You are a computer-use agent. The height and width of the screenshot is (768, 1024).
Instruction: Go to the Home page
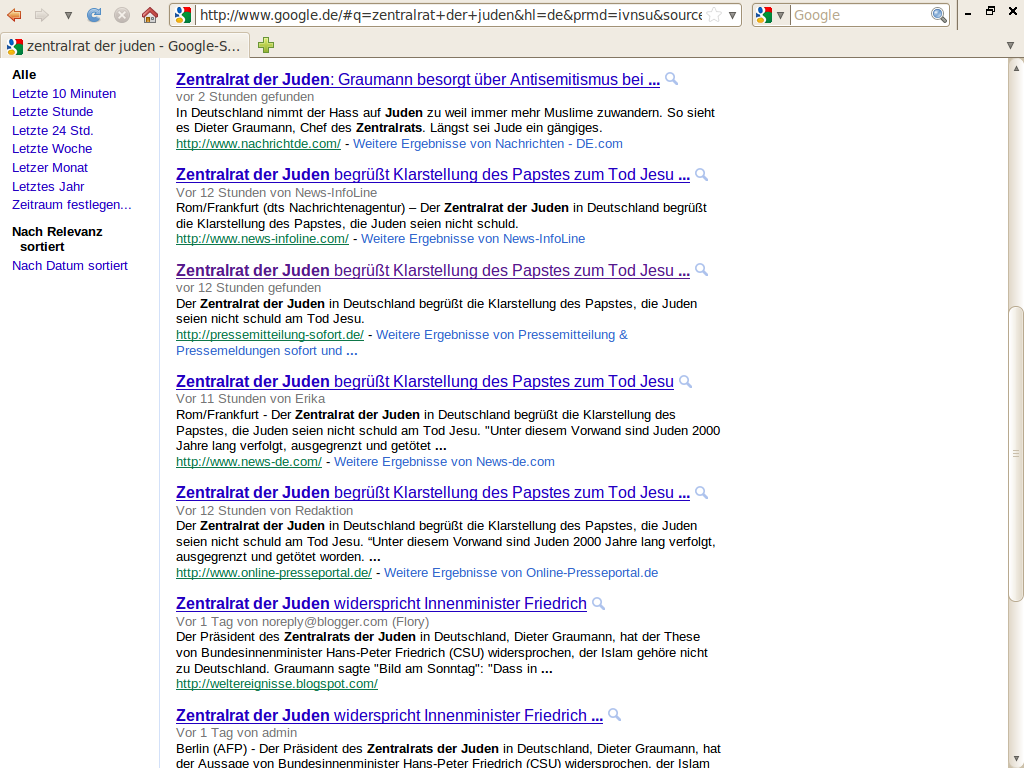click(x=150, y=14)
